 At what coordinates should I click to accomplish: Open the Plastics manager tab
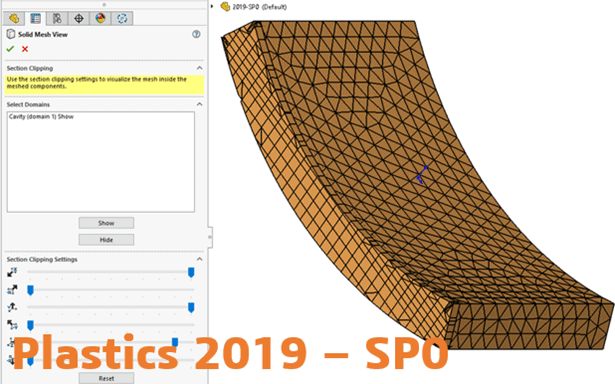pos(122,18)
